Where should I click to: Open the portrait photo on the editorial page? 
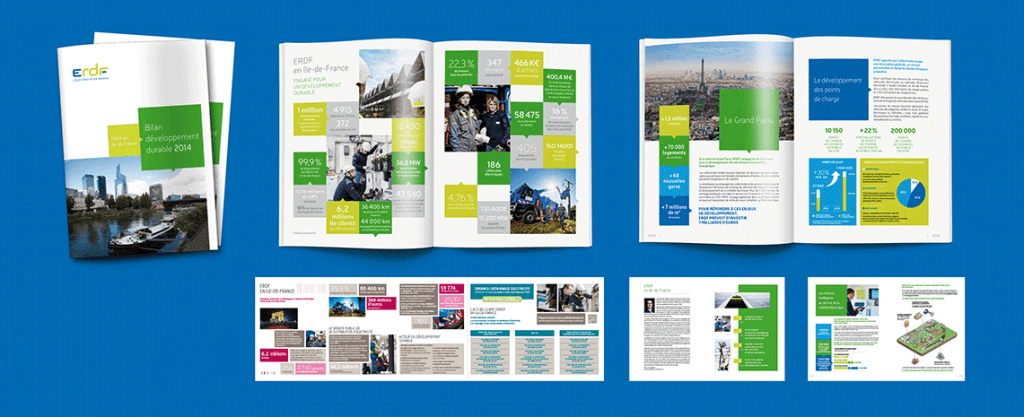tap(650, 306)
